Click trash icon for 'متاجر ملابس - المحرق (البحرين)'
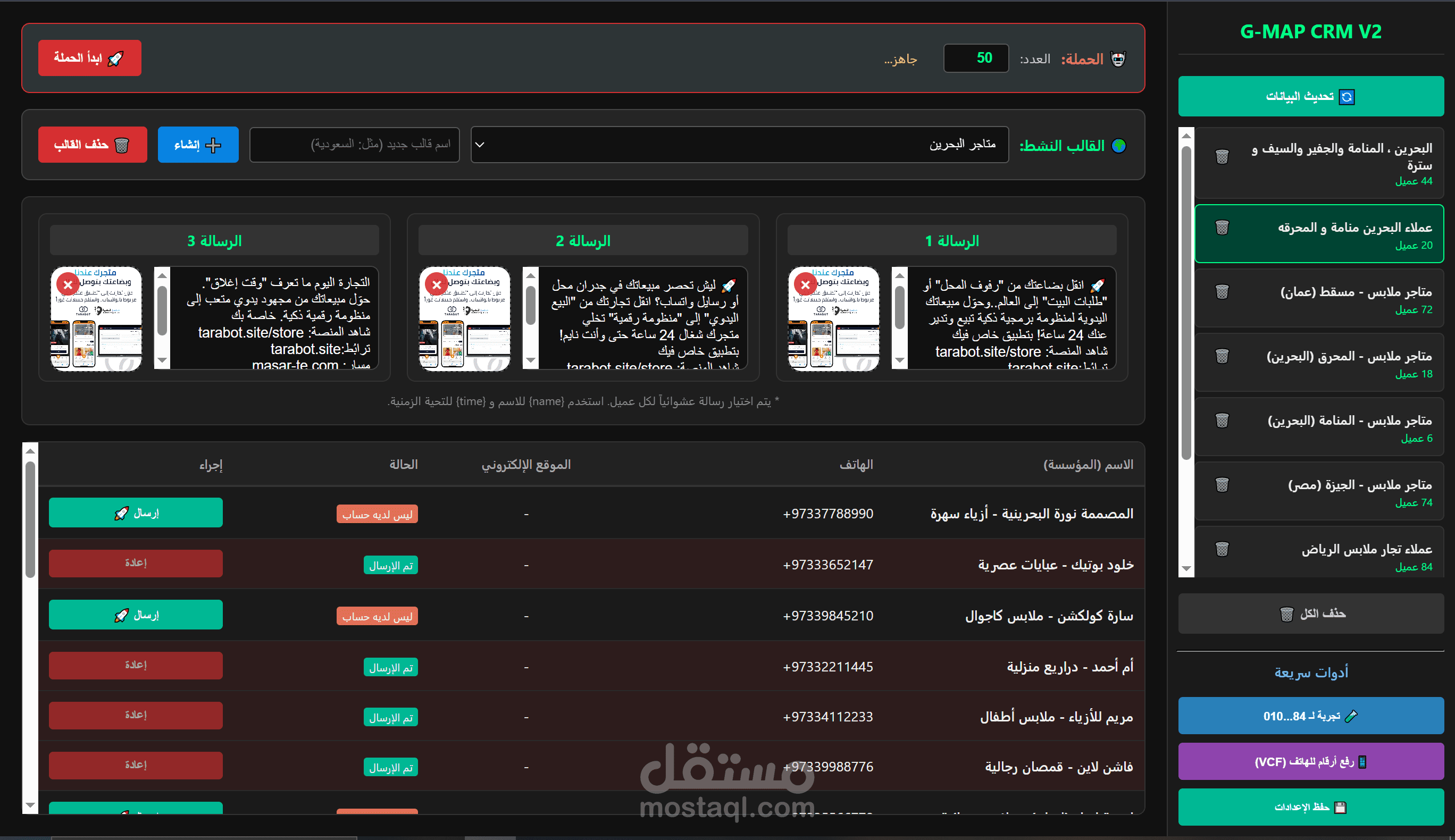The width and height of the screenshot is (1455, 840). click(1222, 356)
